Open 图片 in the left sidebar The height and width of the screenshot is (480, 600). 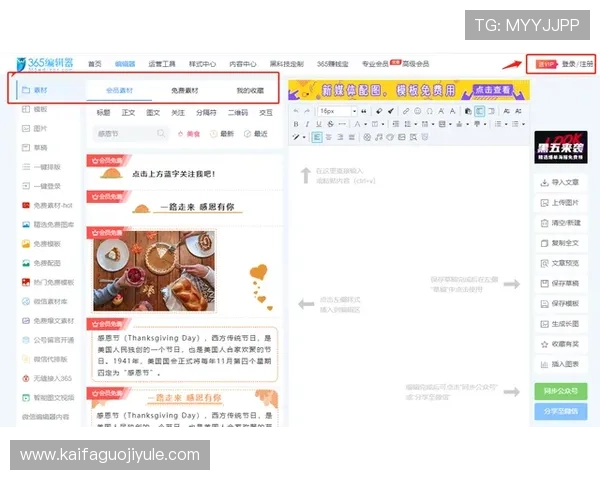[35, 128]
